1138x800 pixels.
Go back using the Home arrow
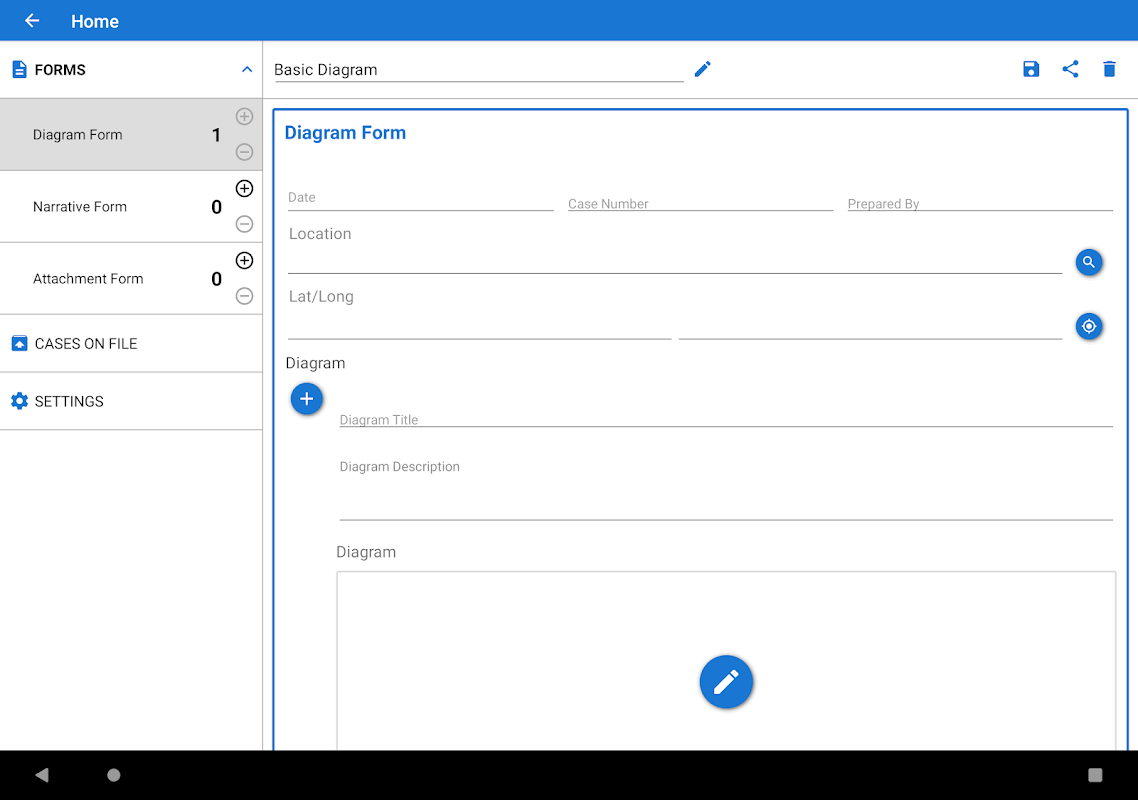[32, 21]
